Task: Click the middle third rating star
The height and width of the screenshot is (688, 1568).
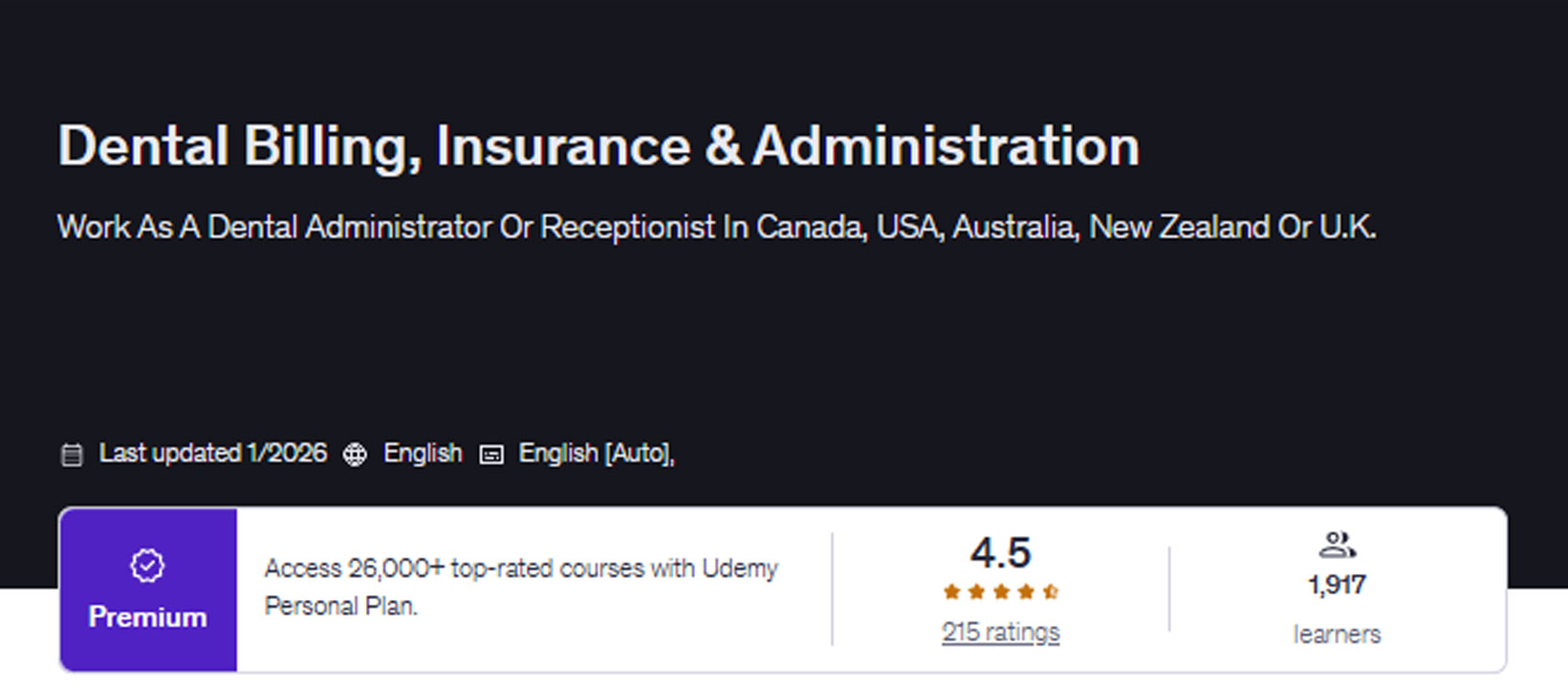Action: click(1001, 591)
